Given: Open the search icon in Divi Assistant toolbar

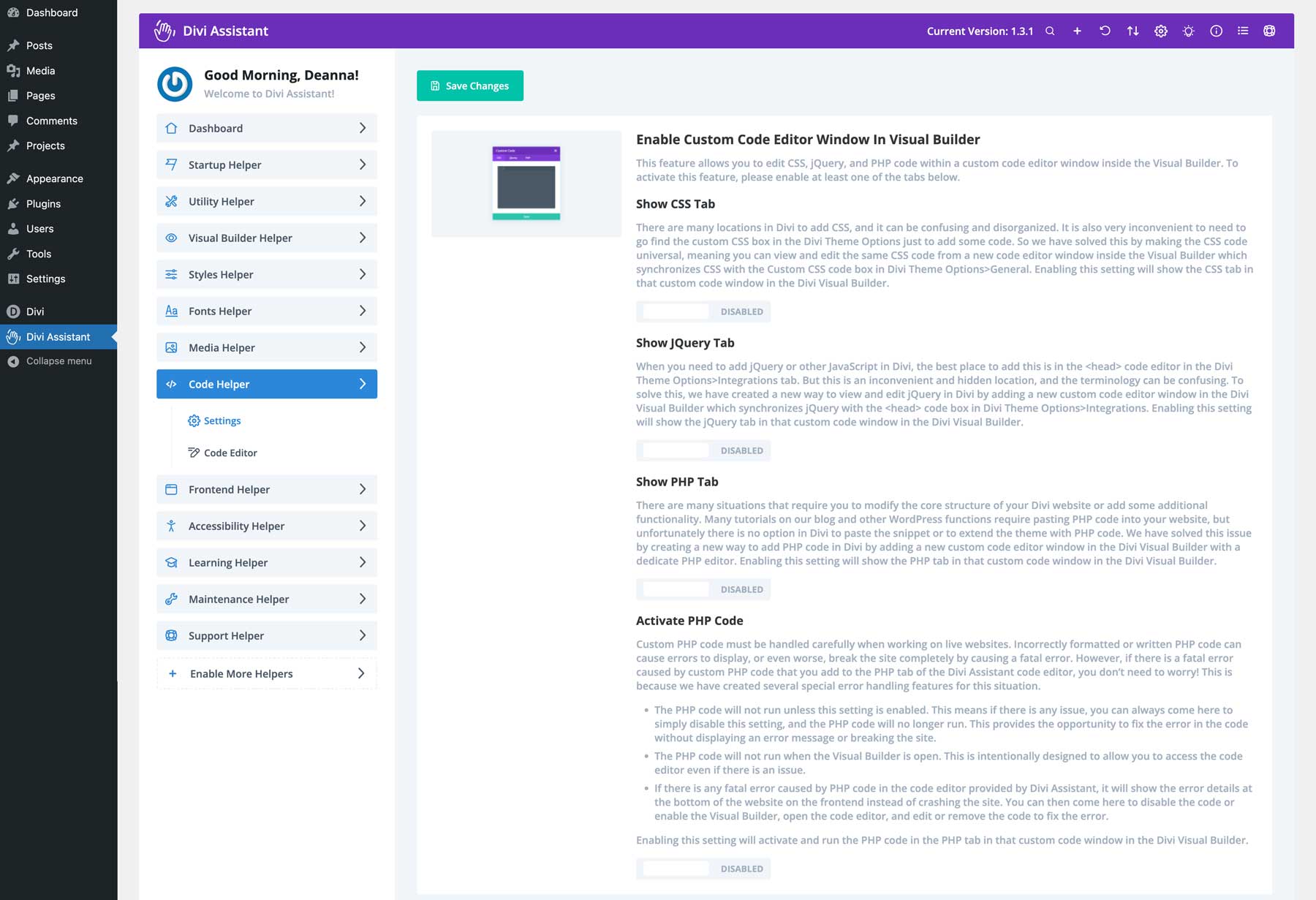Looking at the screenshot, I should (1050, 31).
